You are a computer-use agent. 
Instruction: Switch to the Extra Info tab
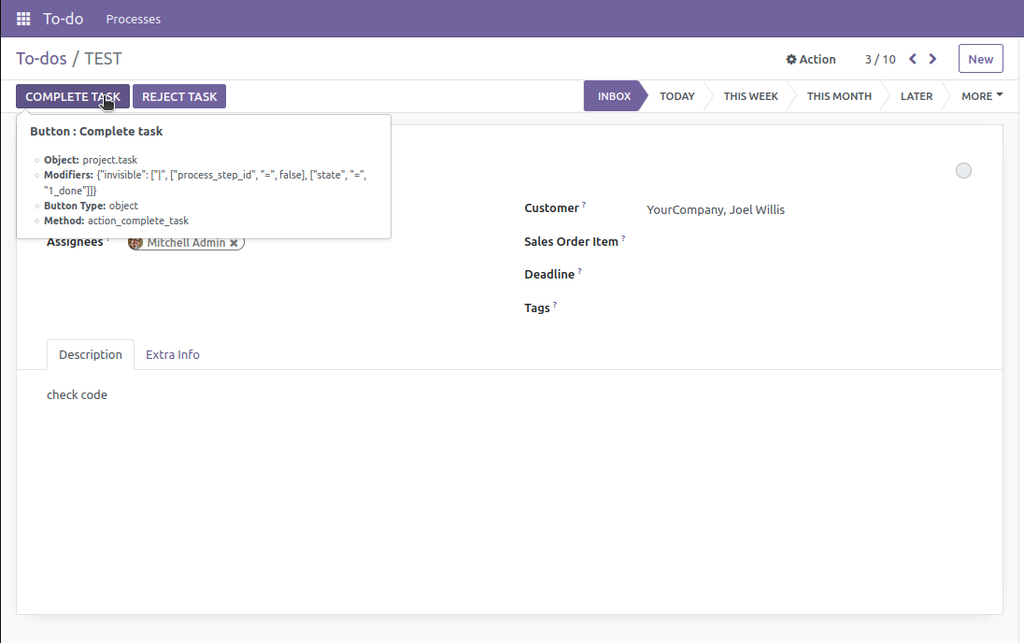(172, 354)
